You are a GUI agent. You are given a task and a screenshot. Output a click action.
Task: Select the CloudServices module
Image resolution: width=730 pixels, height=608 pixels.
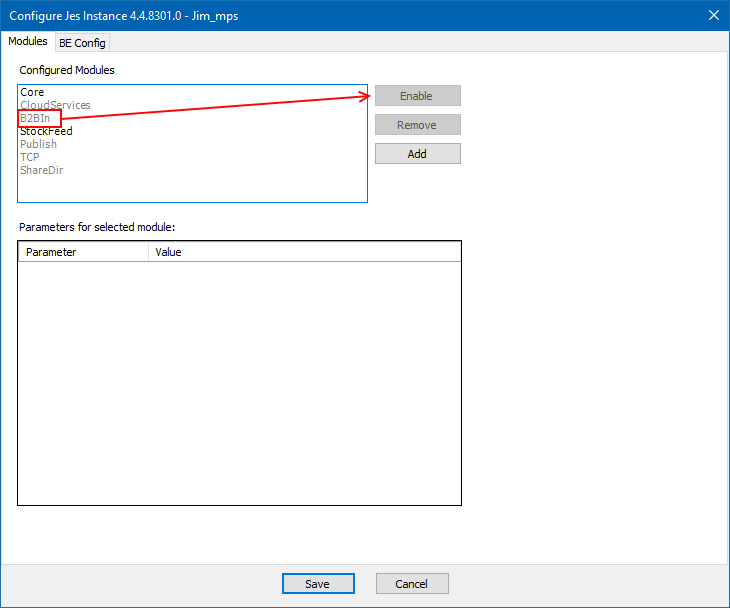pos(55,105)
